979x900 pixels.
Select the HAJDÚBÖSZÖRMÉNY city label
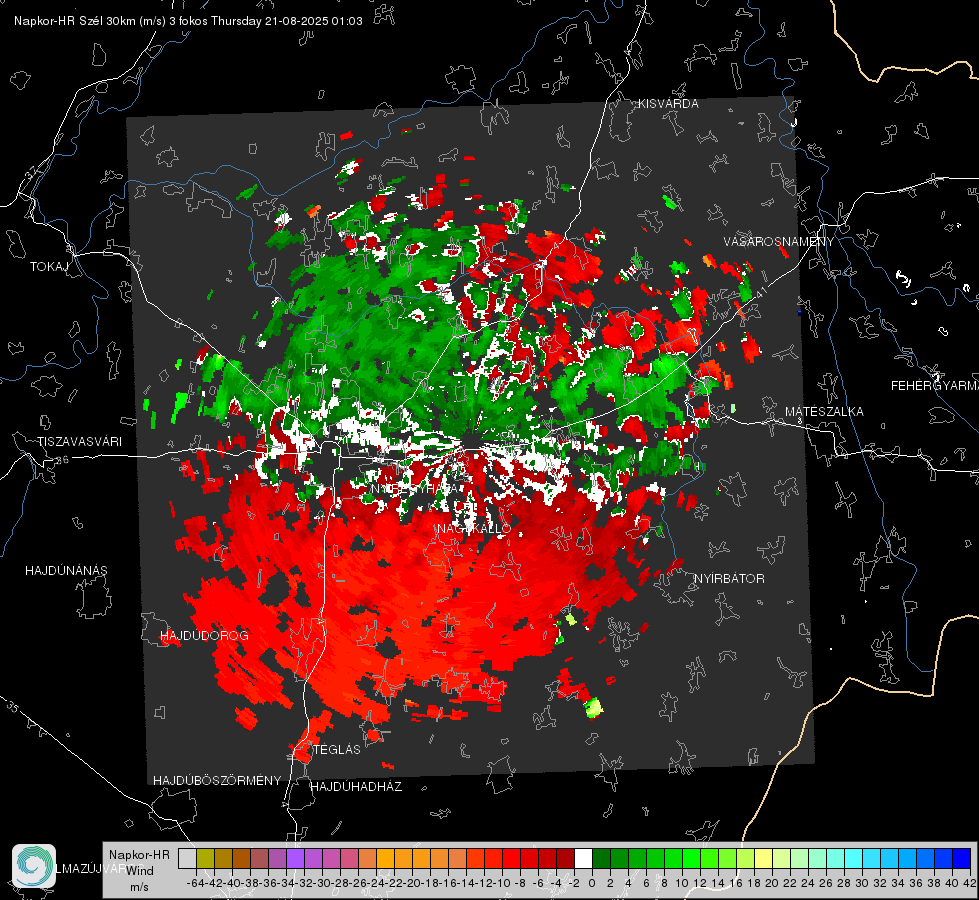click(x=217, y=781)
